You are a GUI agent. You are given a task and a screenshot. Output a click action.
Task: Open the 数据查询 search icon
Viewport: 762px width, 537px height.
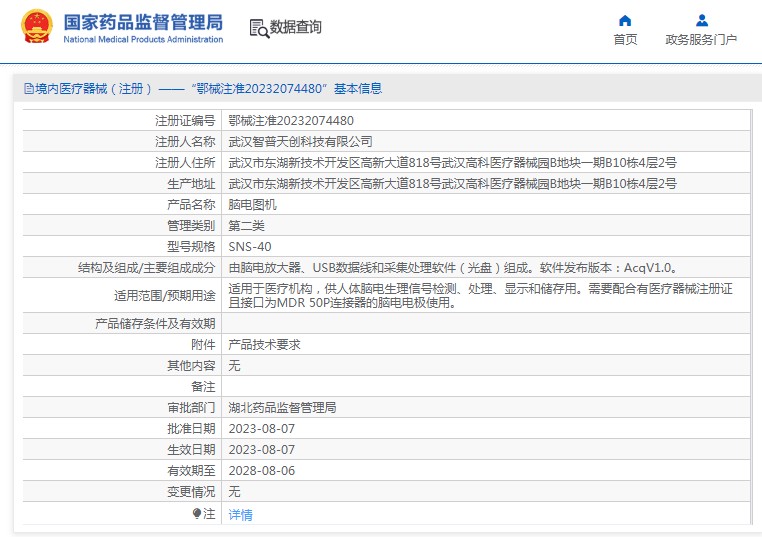pyautogui.click(x=259, y=29)
